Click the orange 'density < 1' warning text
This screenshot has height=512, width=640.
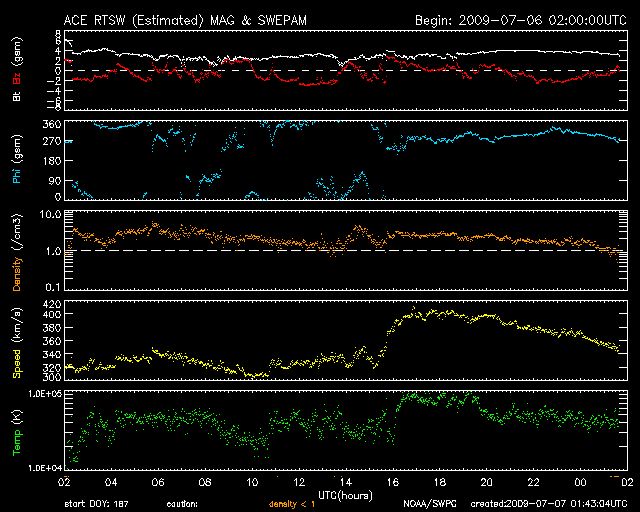point(292,504)
